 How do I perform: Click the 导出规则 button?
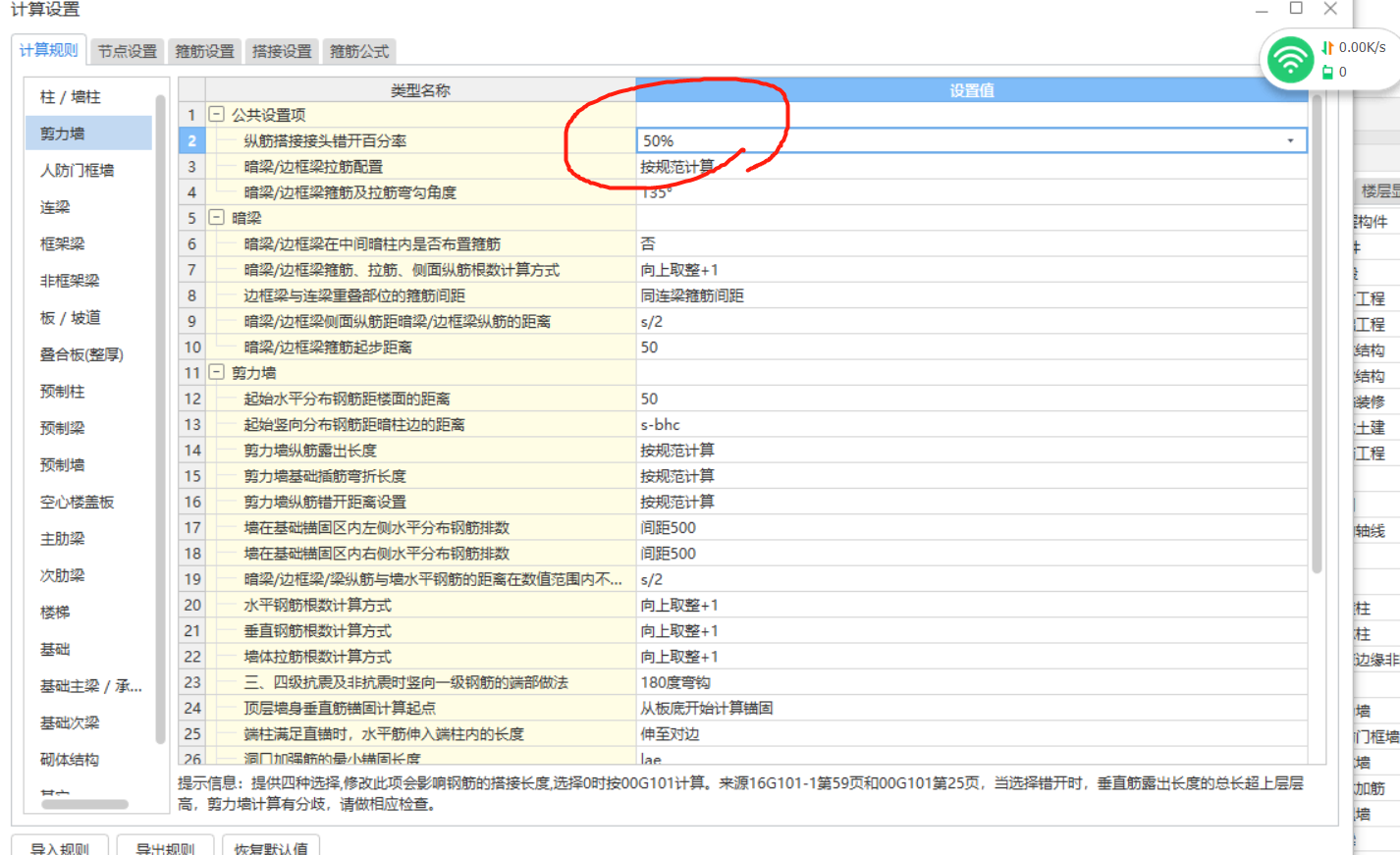(165, 846)
